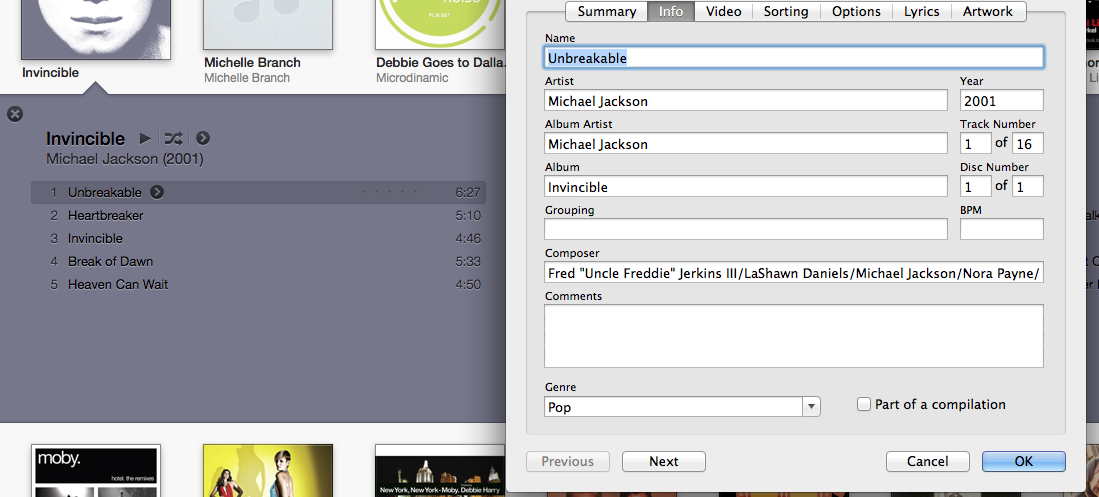Click the yellow album cover with two women
The width and height of the screenshot is (1099, 497).
point(268,470)
